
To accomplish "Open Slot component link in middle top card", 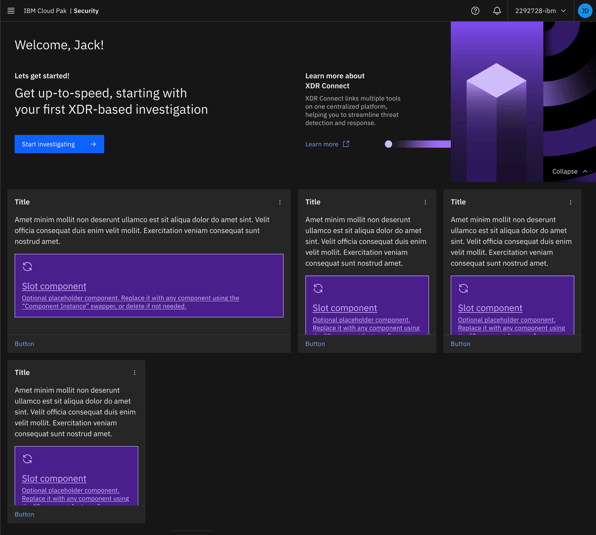I will [x=345, y=308].
